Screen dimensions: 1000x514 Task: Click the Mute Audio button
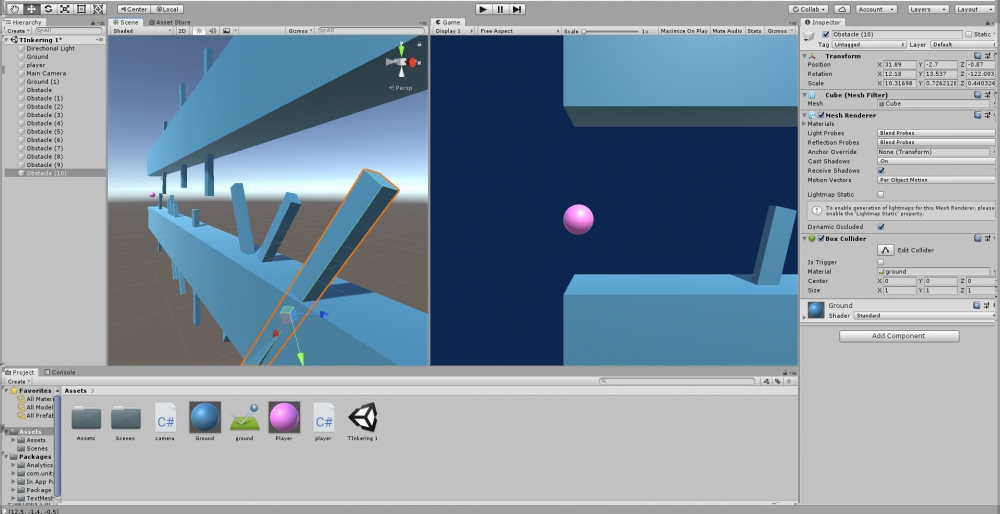coord(727,31)
